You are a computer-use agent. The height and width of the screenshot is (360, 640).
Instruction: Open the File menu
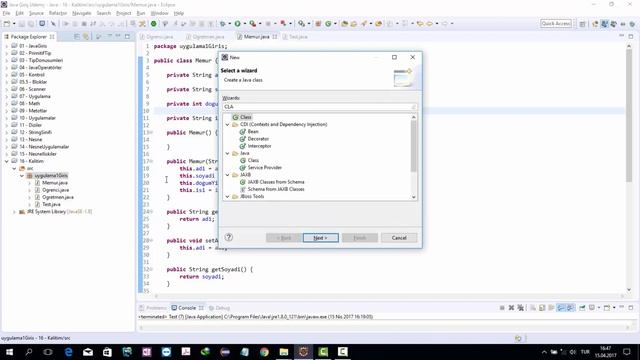(6, 13)
